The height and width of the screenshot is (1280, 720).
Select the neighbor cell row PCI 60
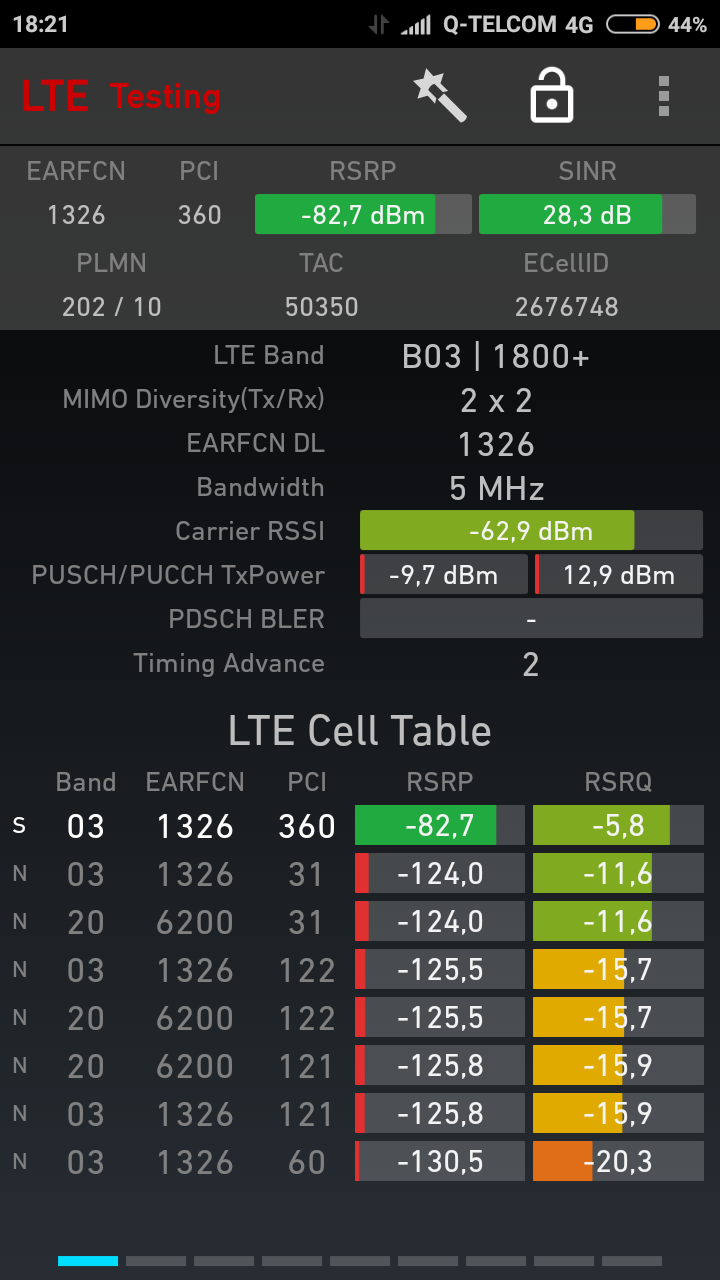coord(306,1162)
